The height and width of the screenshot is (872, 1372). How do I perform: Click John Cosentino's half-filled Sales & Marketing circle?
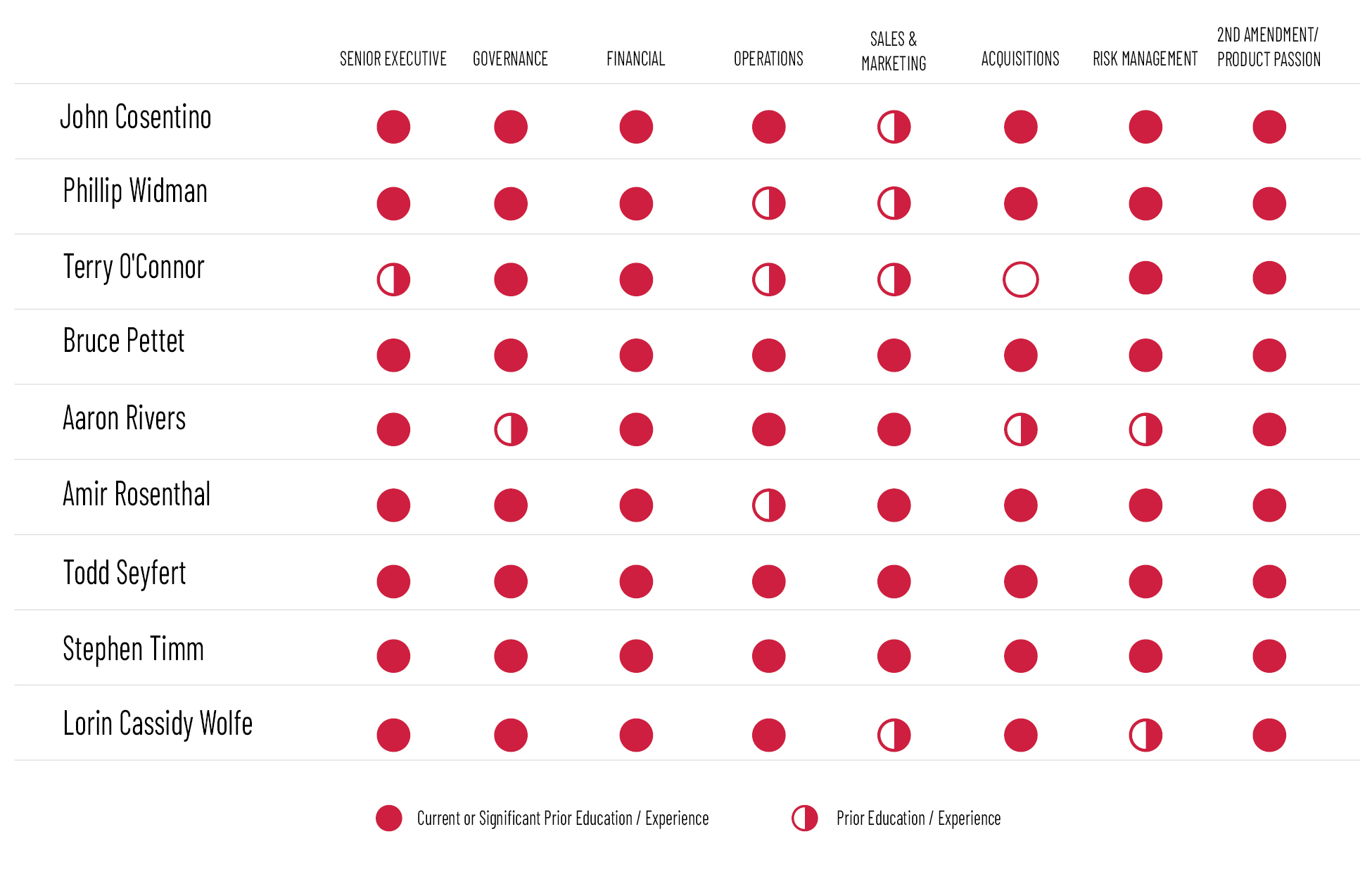point(894,127)
